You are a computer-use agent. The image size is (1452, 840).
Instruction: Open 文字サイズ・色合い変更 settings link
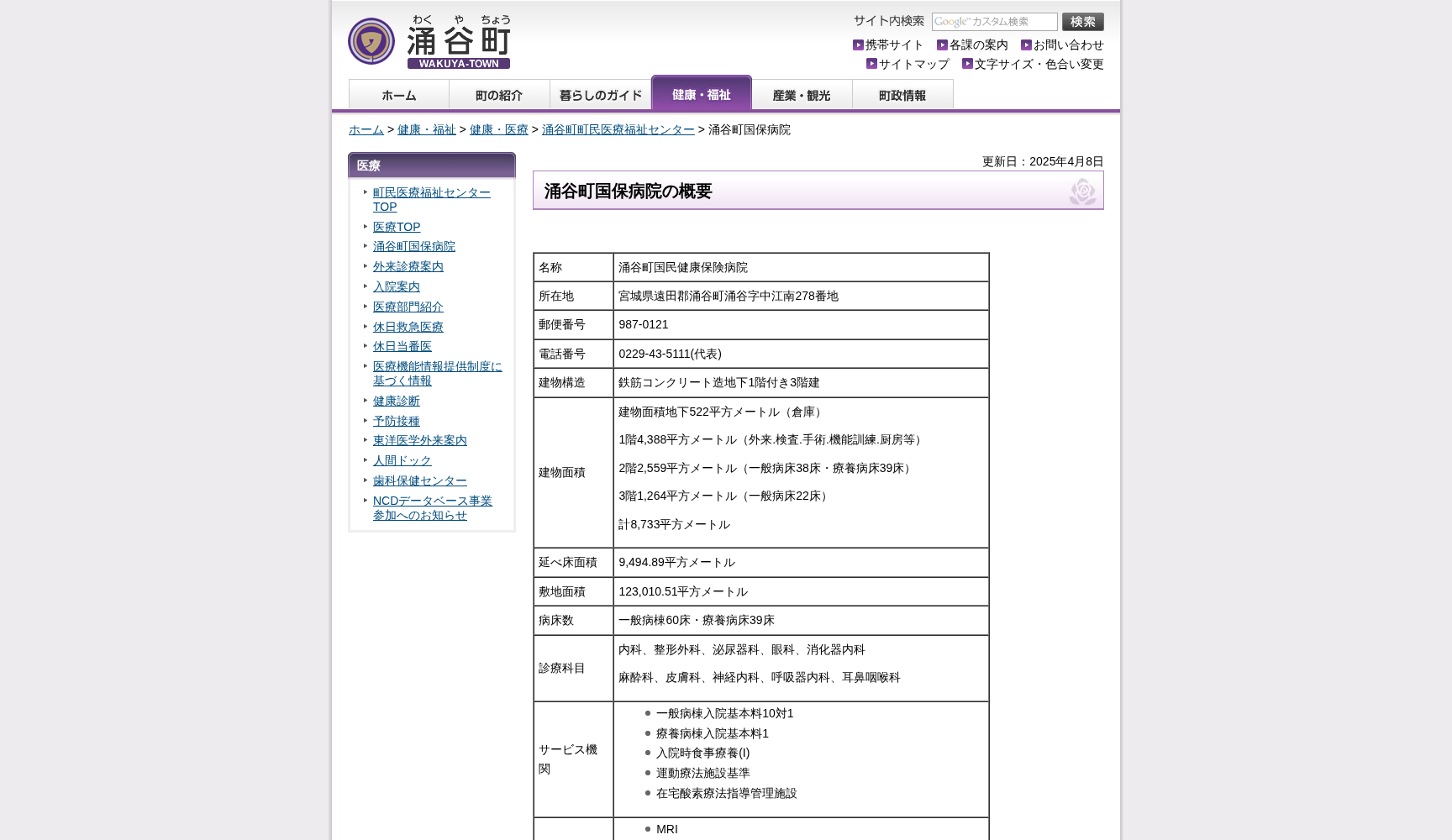[x=1039, y=64]
